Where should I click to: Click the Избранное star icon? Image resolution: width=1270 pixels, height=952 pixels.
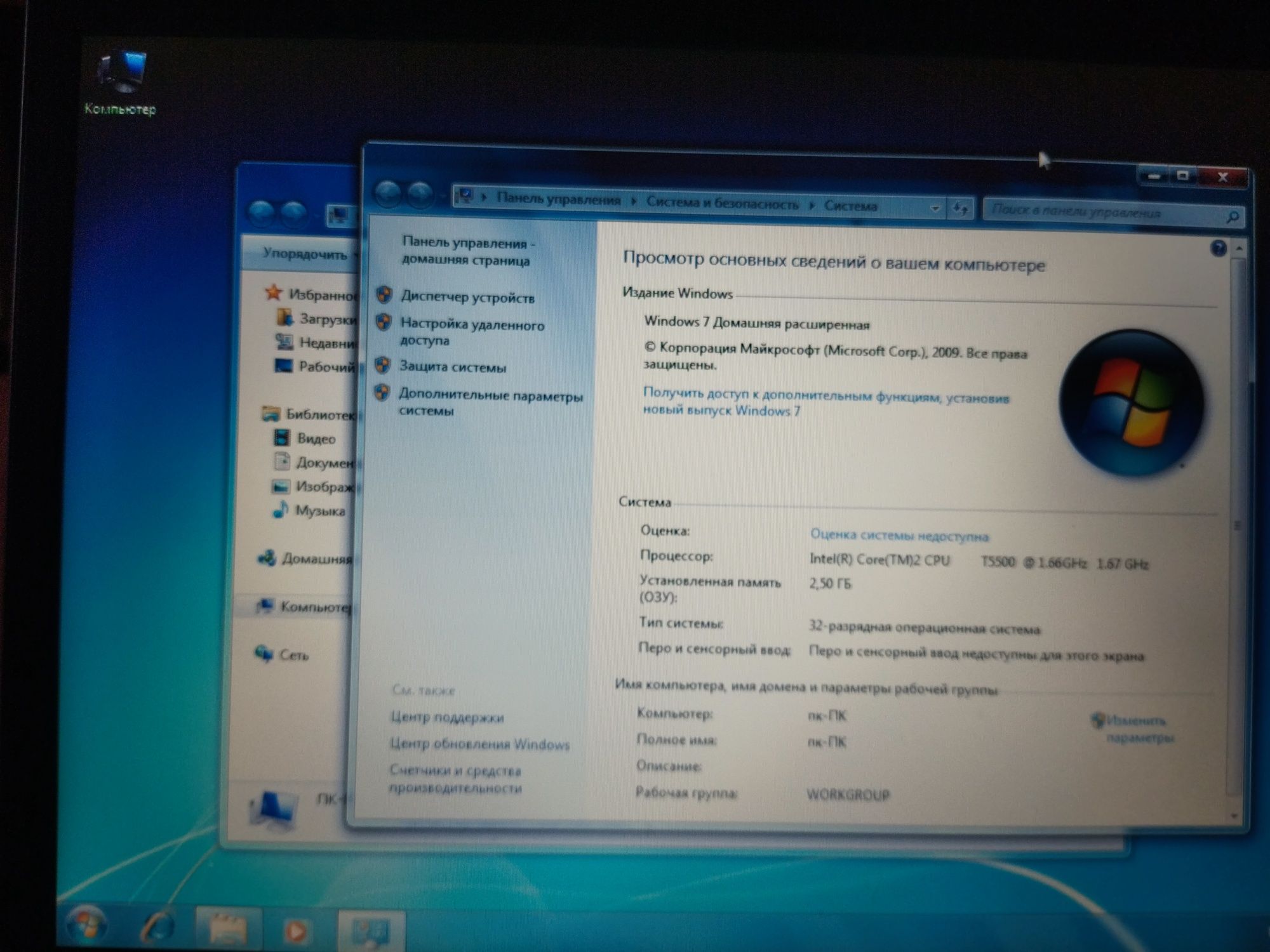(274, 293)
